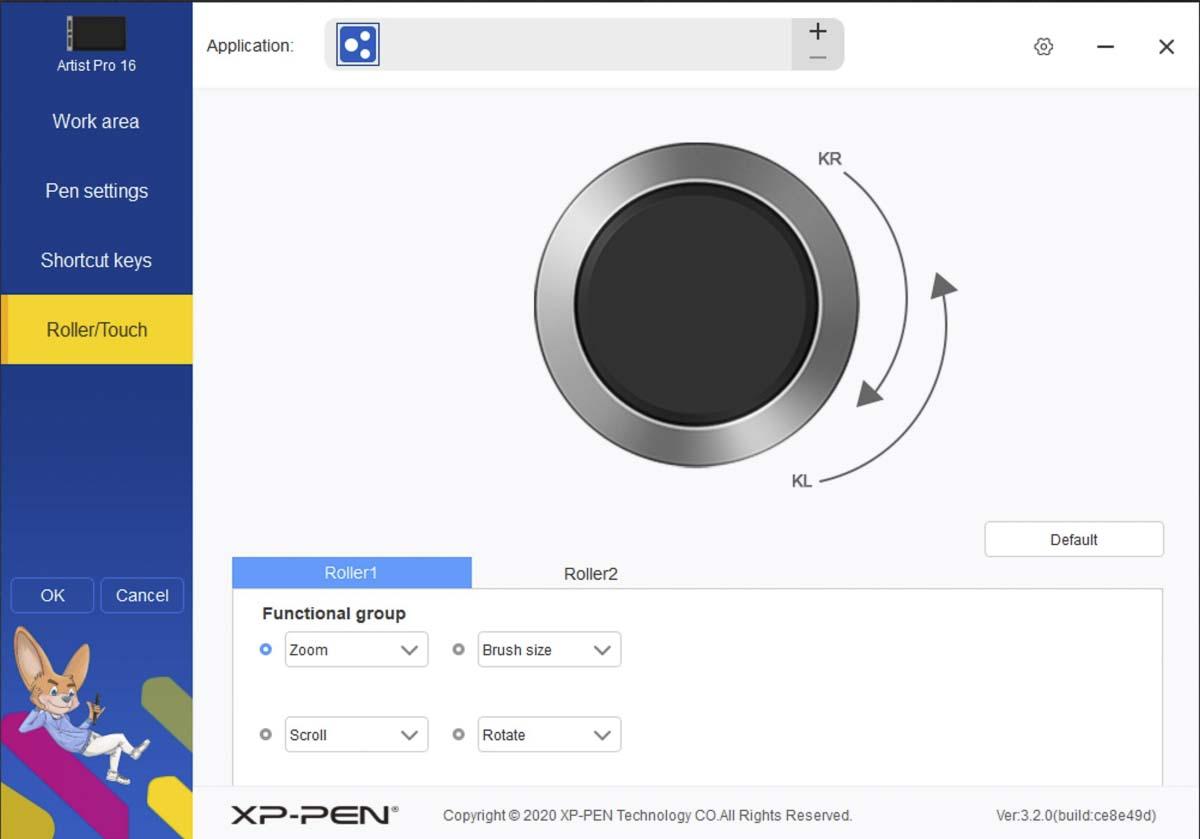The image size is (1200, 839).
Task: Click the roller dial graphic
Action: tap(696, 304)
